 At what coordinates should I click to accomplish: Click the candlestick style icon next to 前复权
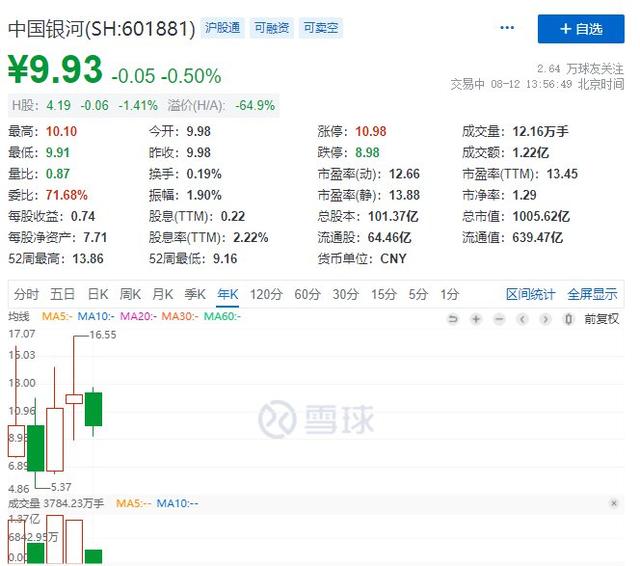568,319
